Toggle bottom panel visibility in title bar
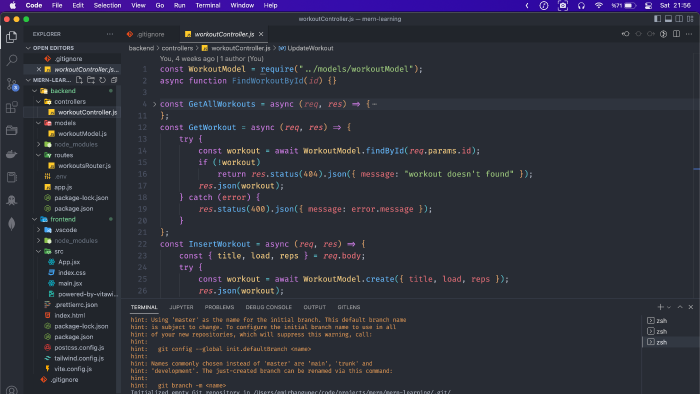The width and height of the screenshot is (700, 394). pyautogui.click(x=668, y=19)
